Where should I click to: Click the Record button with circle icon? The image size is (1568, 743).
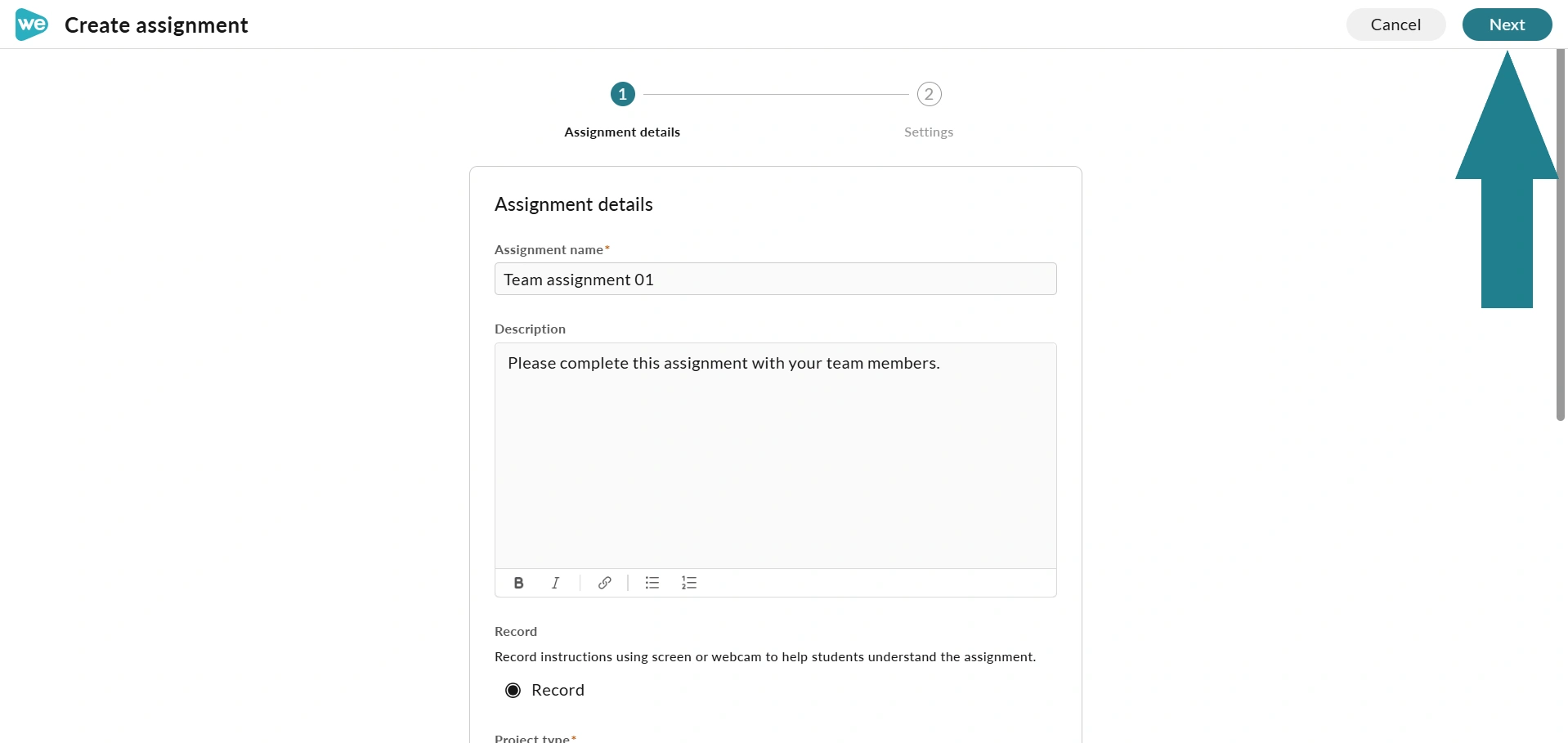point(544,690)
